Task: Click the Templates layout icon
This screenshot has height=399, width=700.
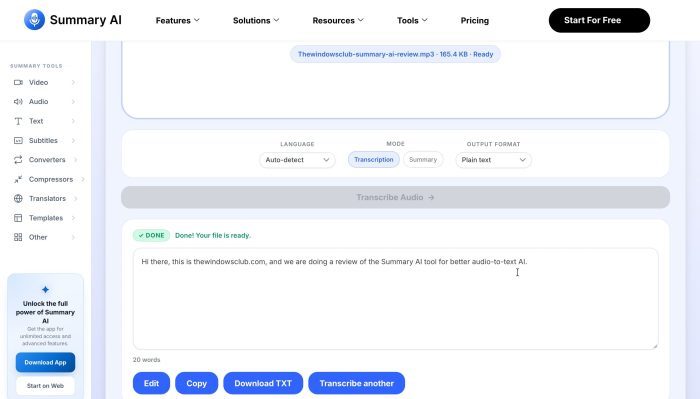Action: 18,218
